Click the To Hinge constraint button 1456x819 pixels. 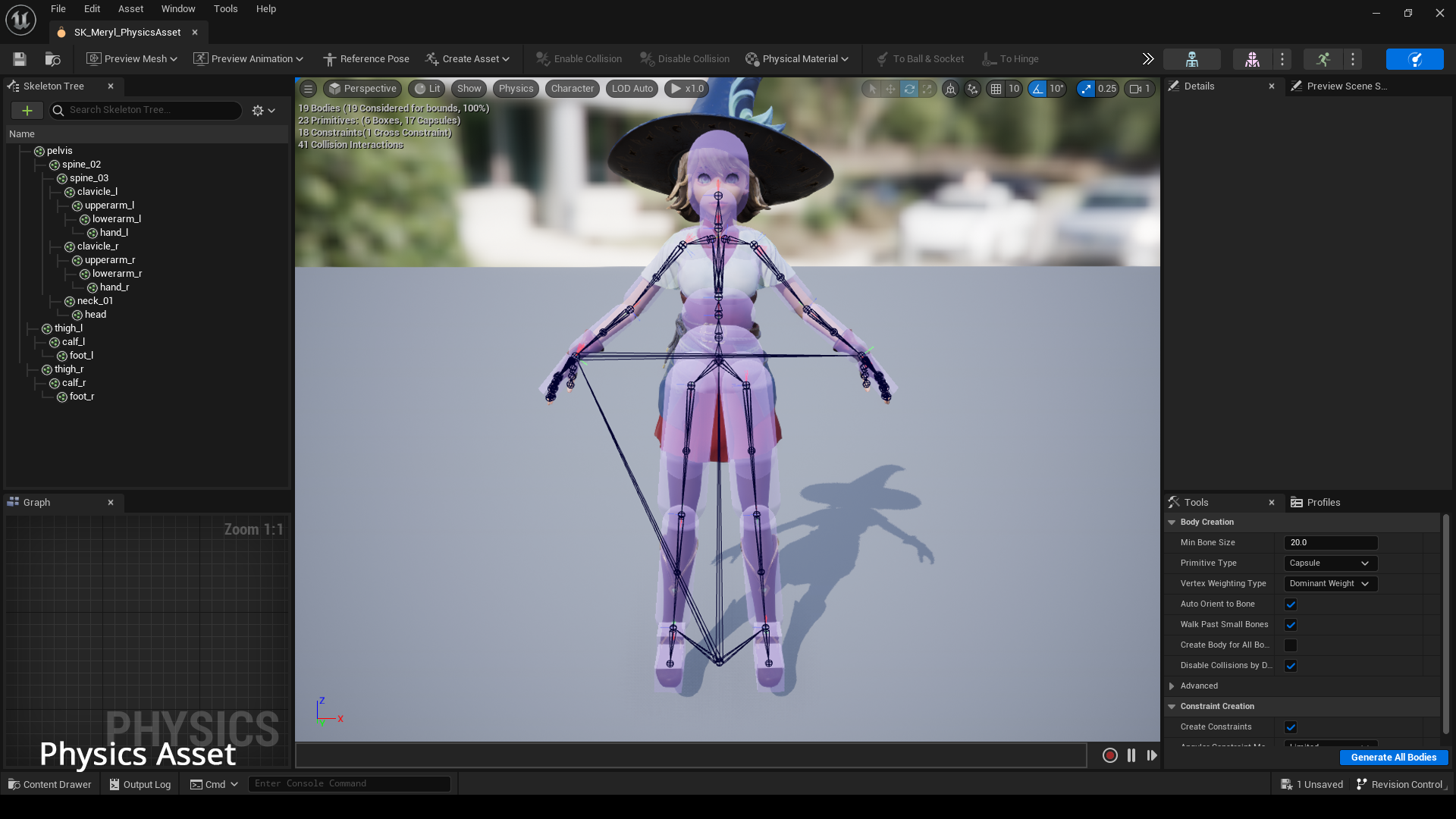click(x=1010, y=59)
